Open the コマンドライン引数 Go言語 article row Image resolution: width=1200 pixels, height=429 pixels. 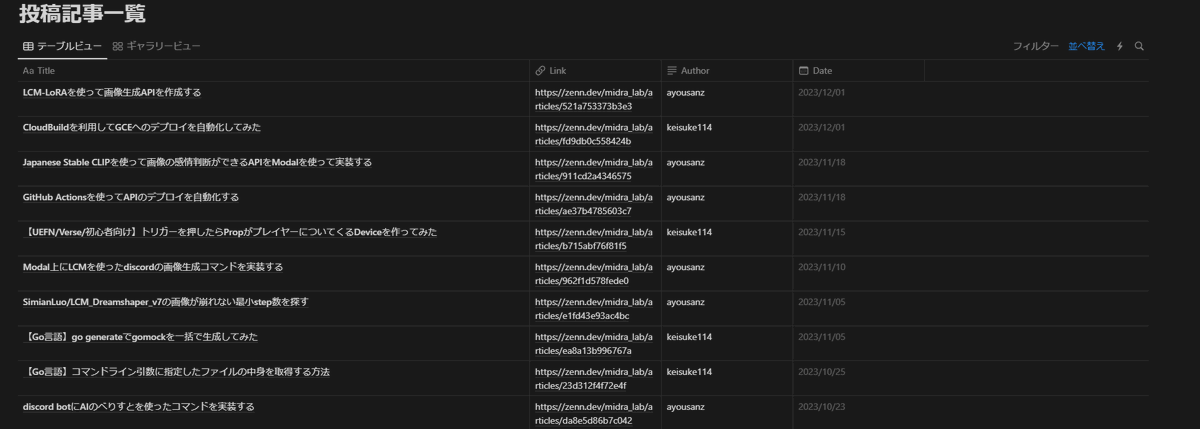pyautogui.click(x=176, y=372)
